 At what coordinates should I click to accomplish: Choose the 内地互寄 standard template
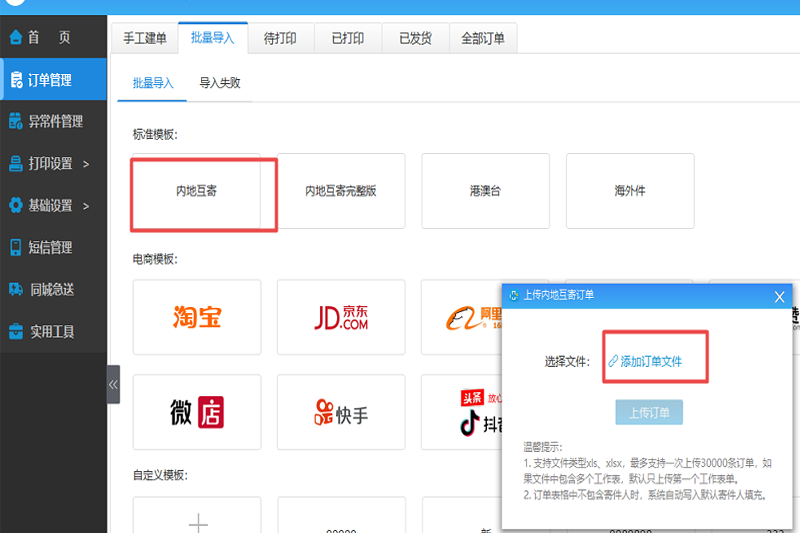[197, 191]
